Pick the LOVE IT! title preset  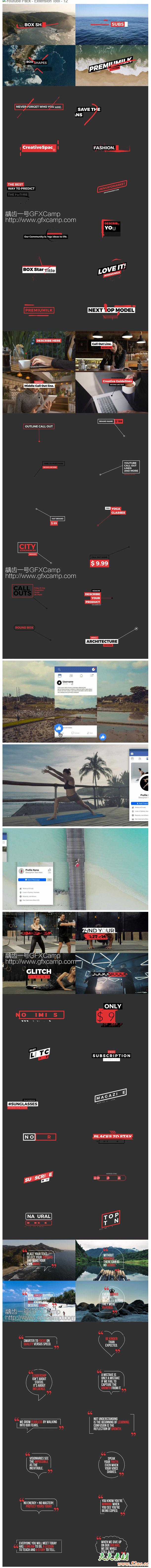coord(112,269)
